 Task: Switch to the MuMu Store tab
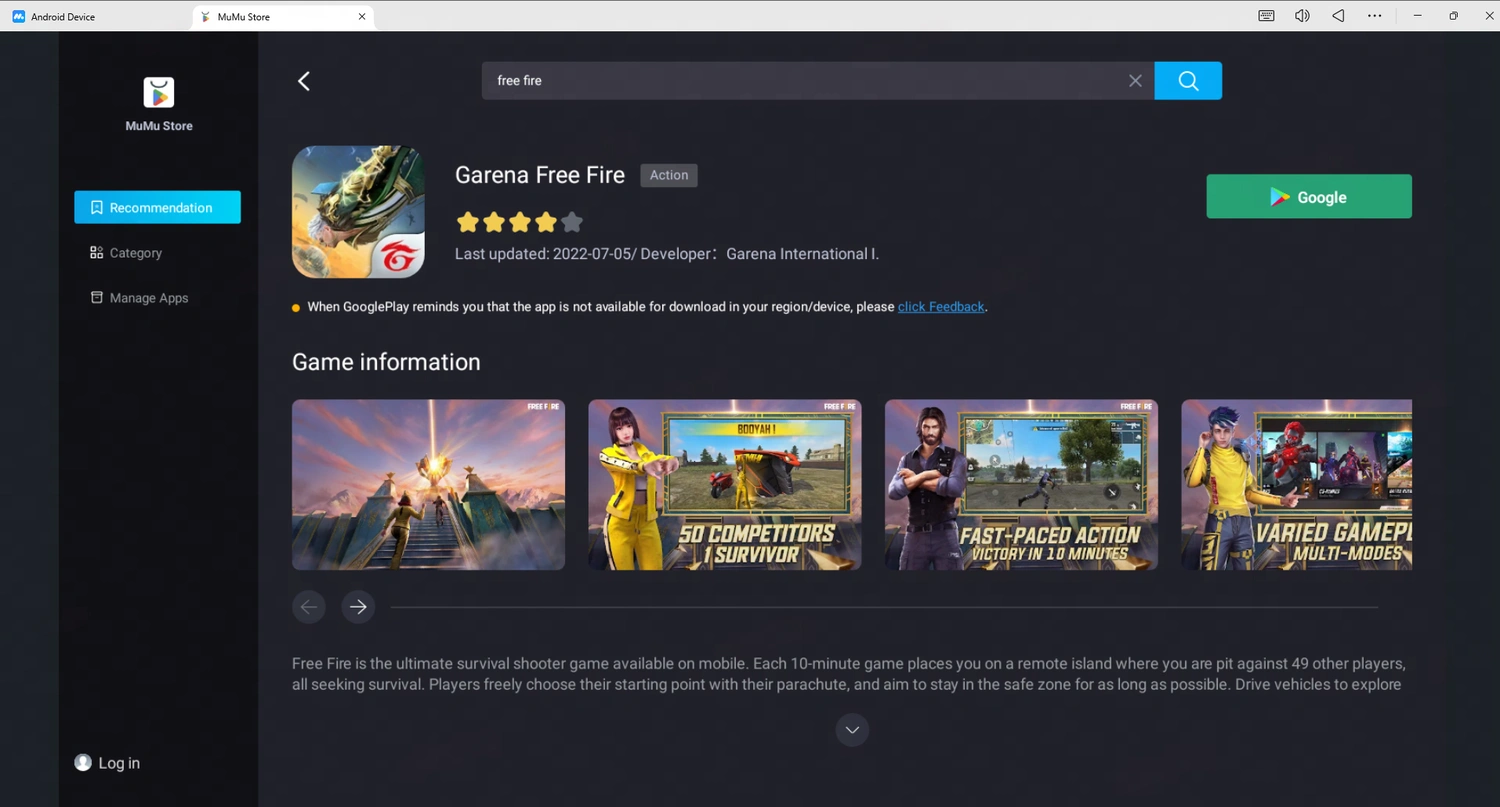click(241, 16)
